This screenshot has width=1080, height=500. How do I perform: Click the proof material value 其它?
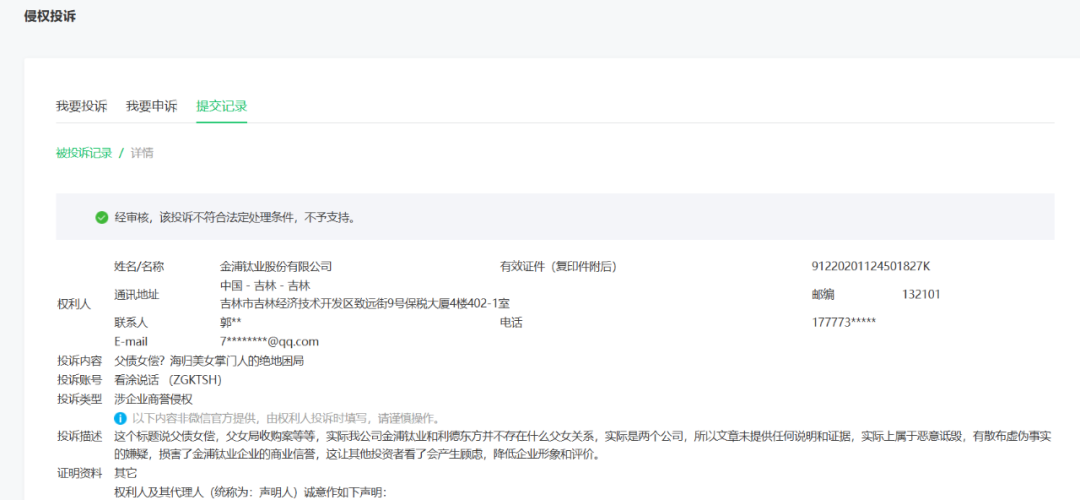(125, 473)
